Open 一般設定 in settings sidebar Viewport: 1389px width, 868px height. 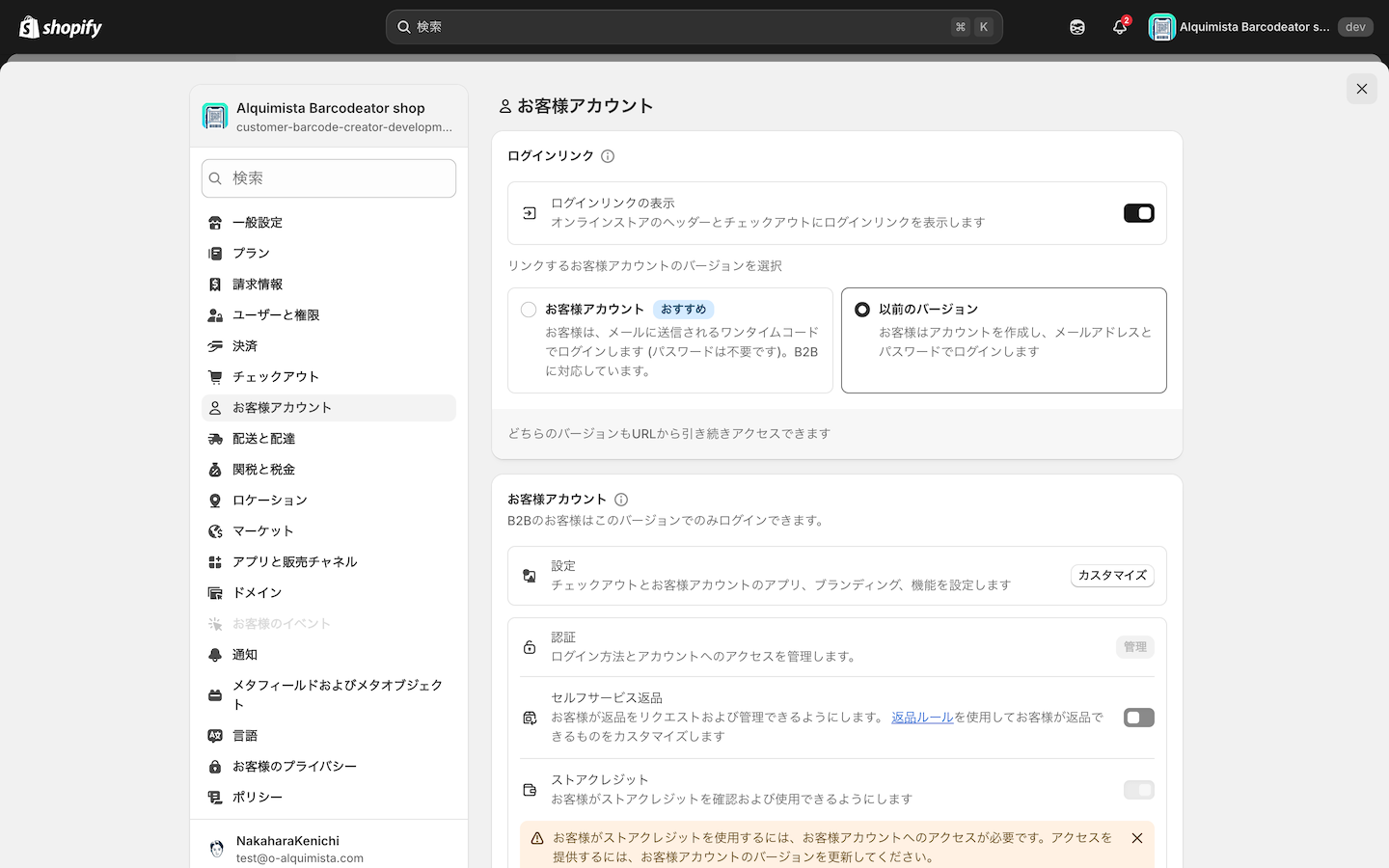click(258, 223)
